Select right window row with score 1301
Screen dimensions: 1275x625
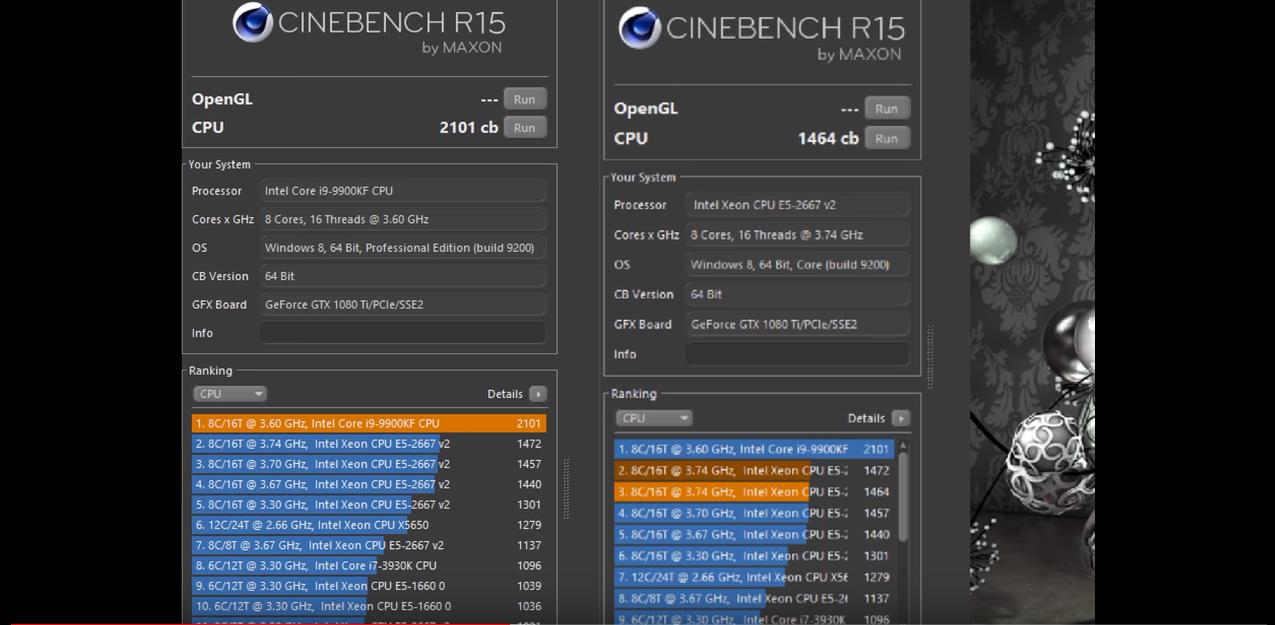pos(754,556)
